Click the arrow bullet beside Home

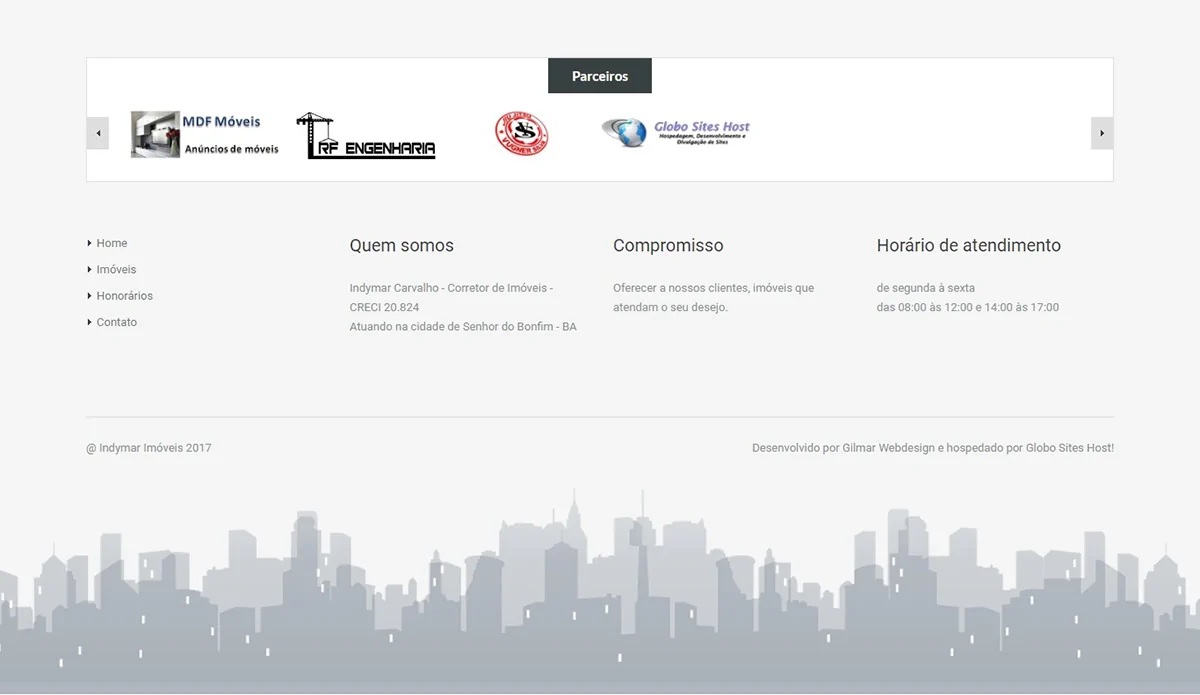click(90, 243)
